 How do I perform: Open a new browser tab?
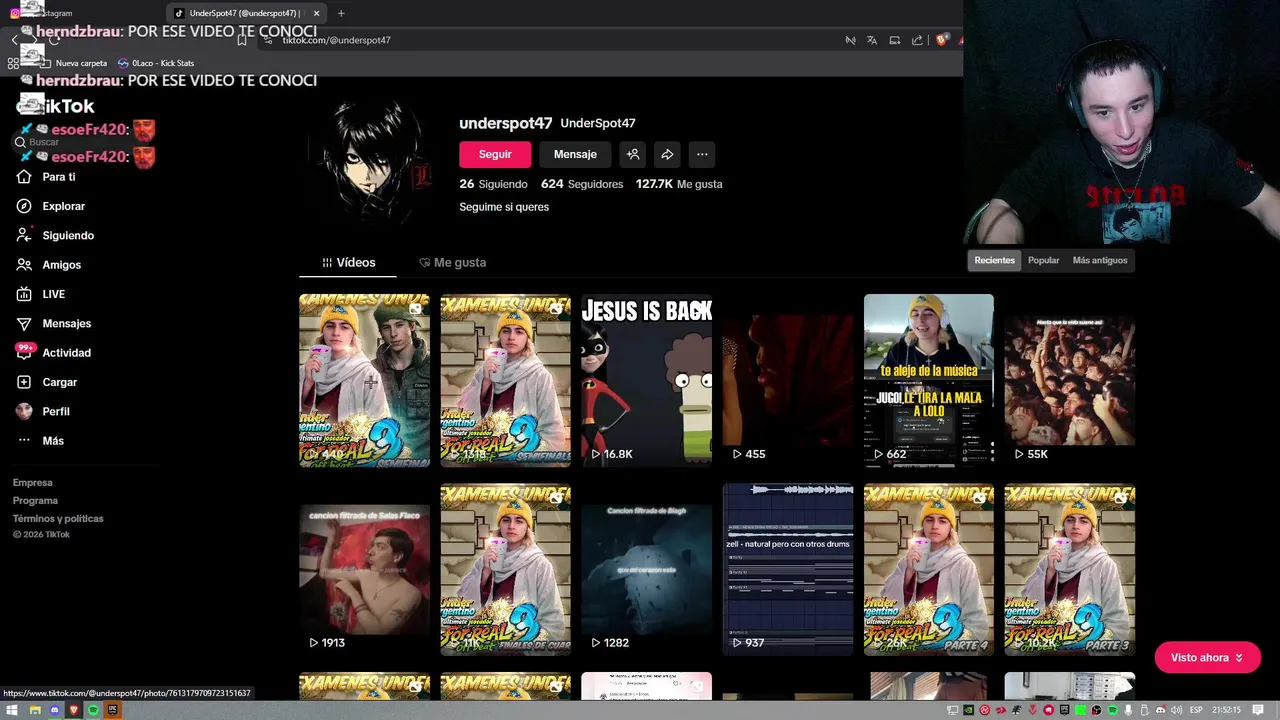click(x=341, y=13)
